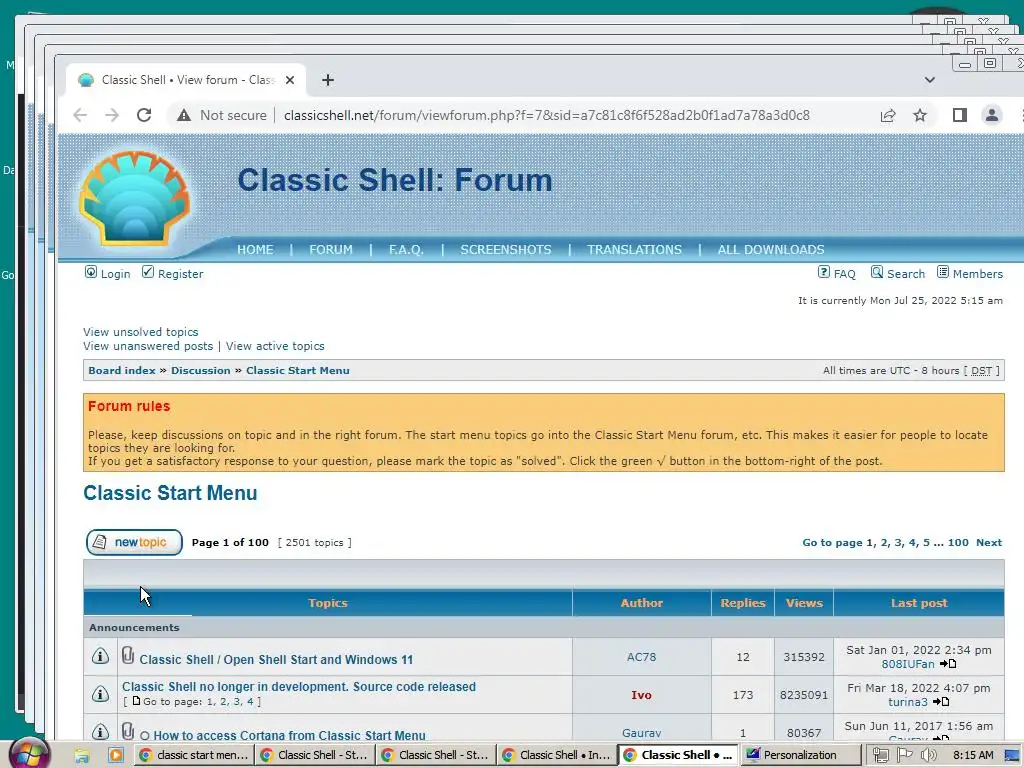1024x768 pixels.
Task: Open author Ivo's profile
Action: [x=641, y=695]
